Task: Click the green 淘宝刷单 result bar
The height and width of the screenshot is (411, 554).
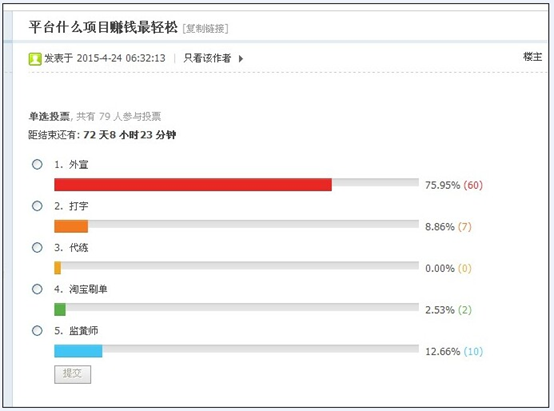Action: tap(60, 310)
